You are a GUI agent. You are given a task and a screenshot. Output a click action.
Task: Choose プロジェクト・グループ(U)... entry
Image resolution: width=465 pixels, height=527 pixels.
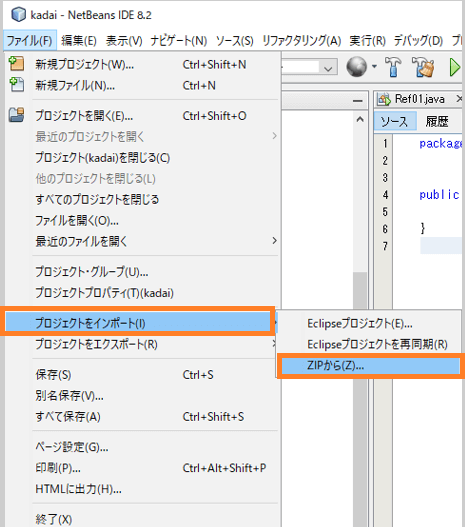[x=142, y=272]
